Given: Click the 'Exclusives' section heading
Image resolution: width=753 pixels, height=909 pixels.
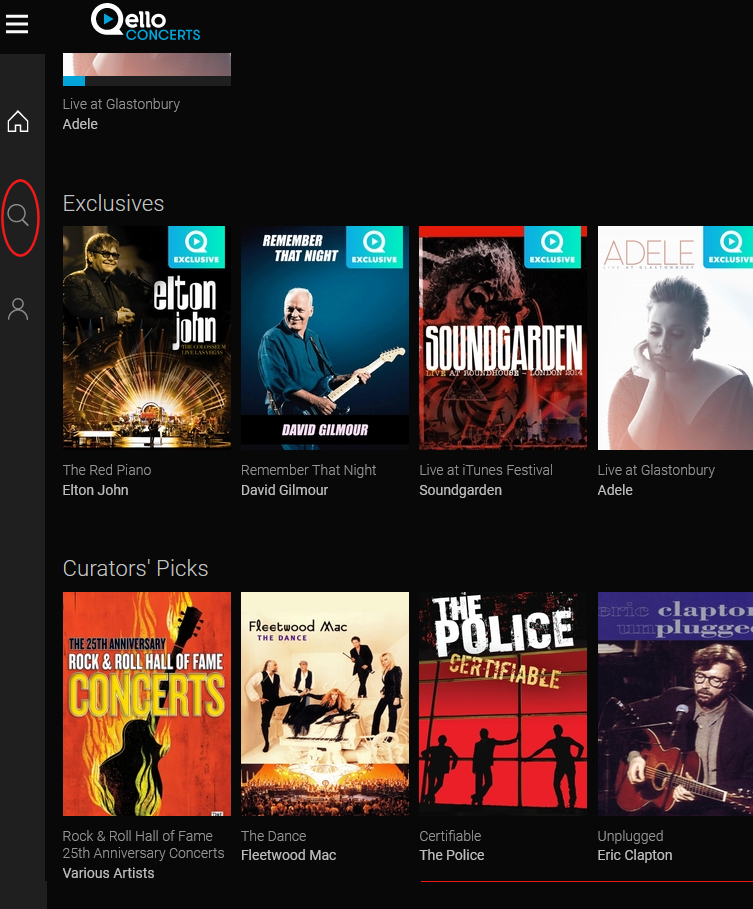Looking at the screenshot, I should click(x=113, y=203).
